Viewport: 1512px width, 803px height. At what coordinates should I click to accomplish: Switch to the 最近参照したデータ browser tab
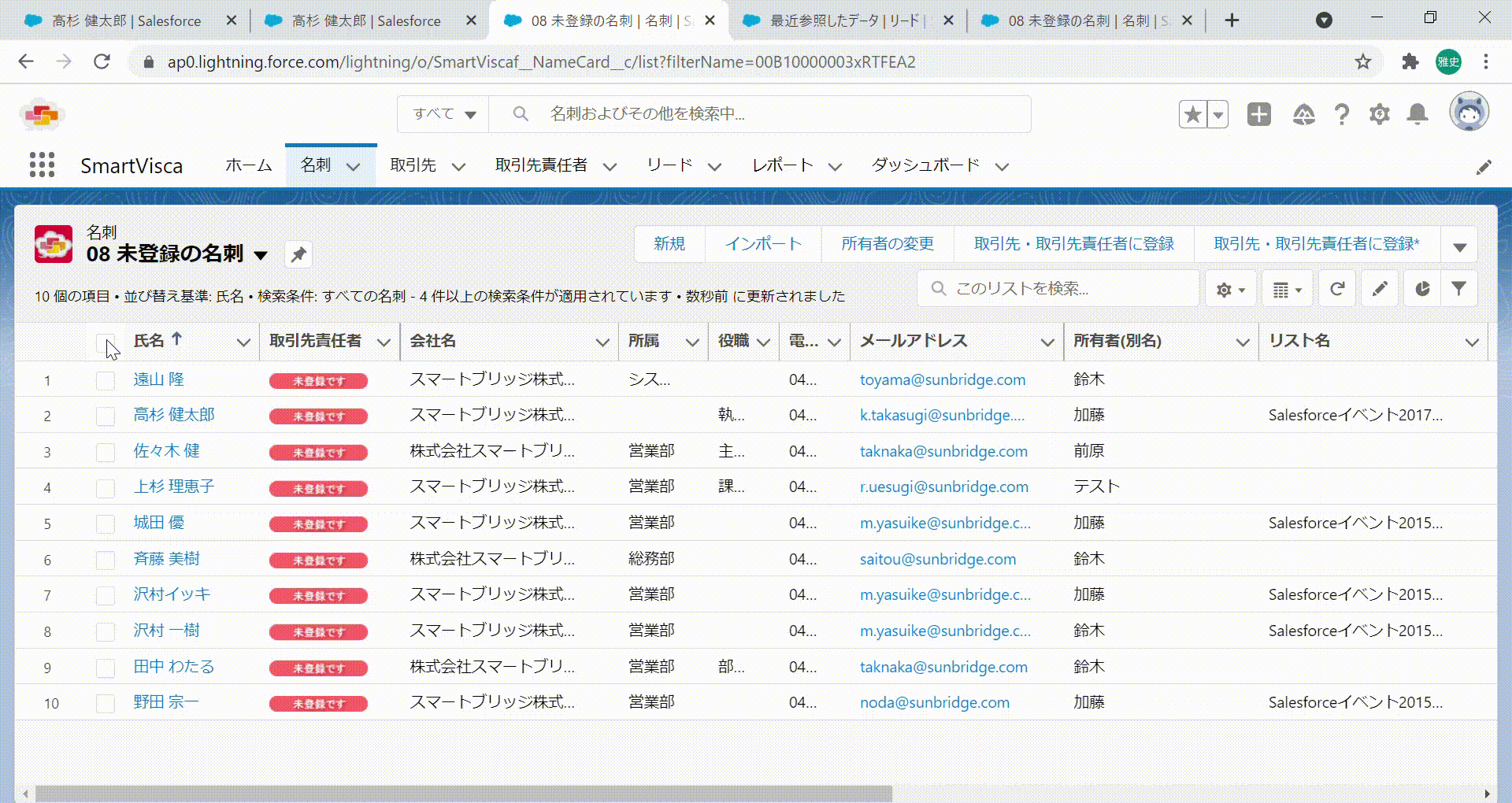847,20
